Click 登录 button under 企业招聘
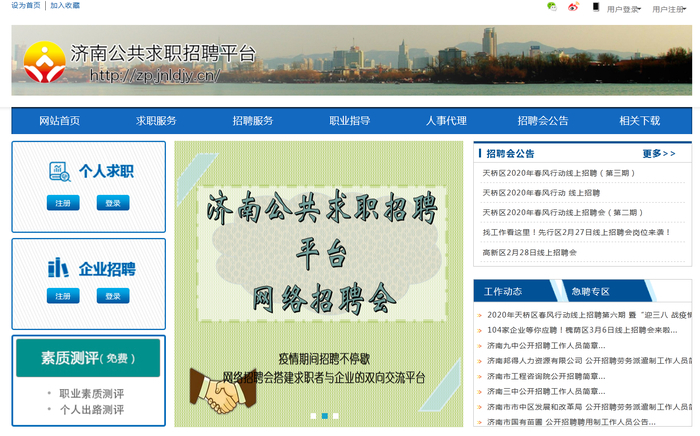Image resolution: width=700 pixels, height=436 pixels. coord(113,296)
